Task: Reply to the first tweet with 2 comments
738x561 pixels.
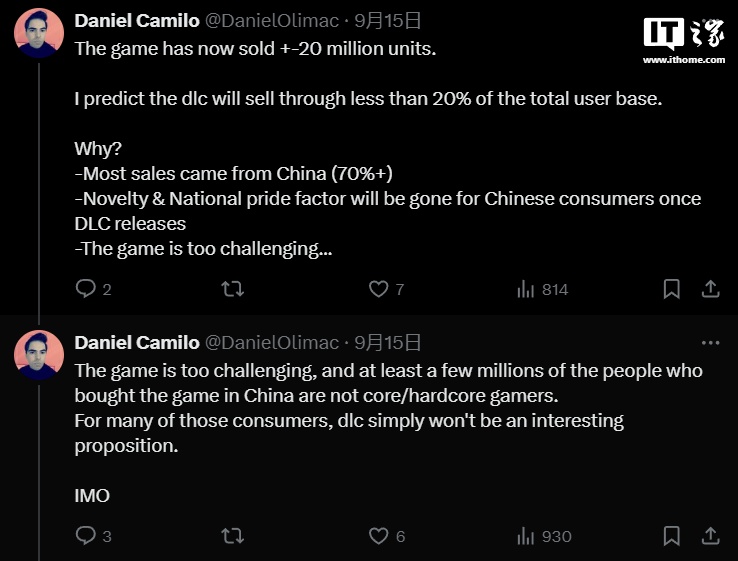Action: click(93, 289)
